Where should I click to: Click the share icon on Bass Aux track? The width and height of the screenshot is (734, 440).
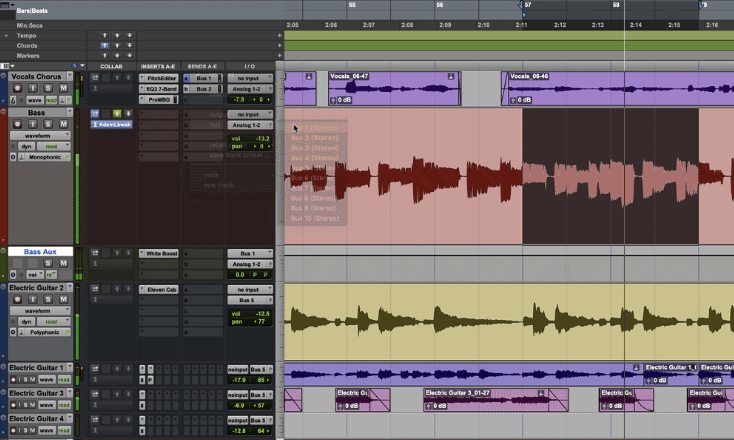(x=95, y=253)
